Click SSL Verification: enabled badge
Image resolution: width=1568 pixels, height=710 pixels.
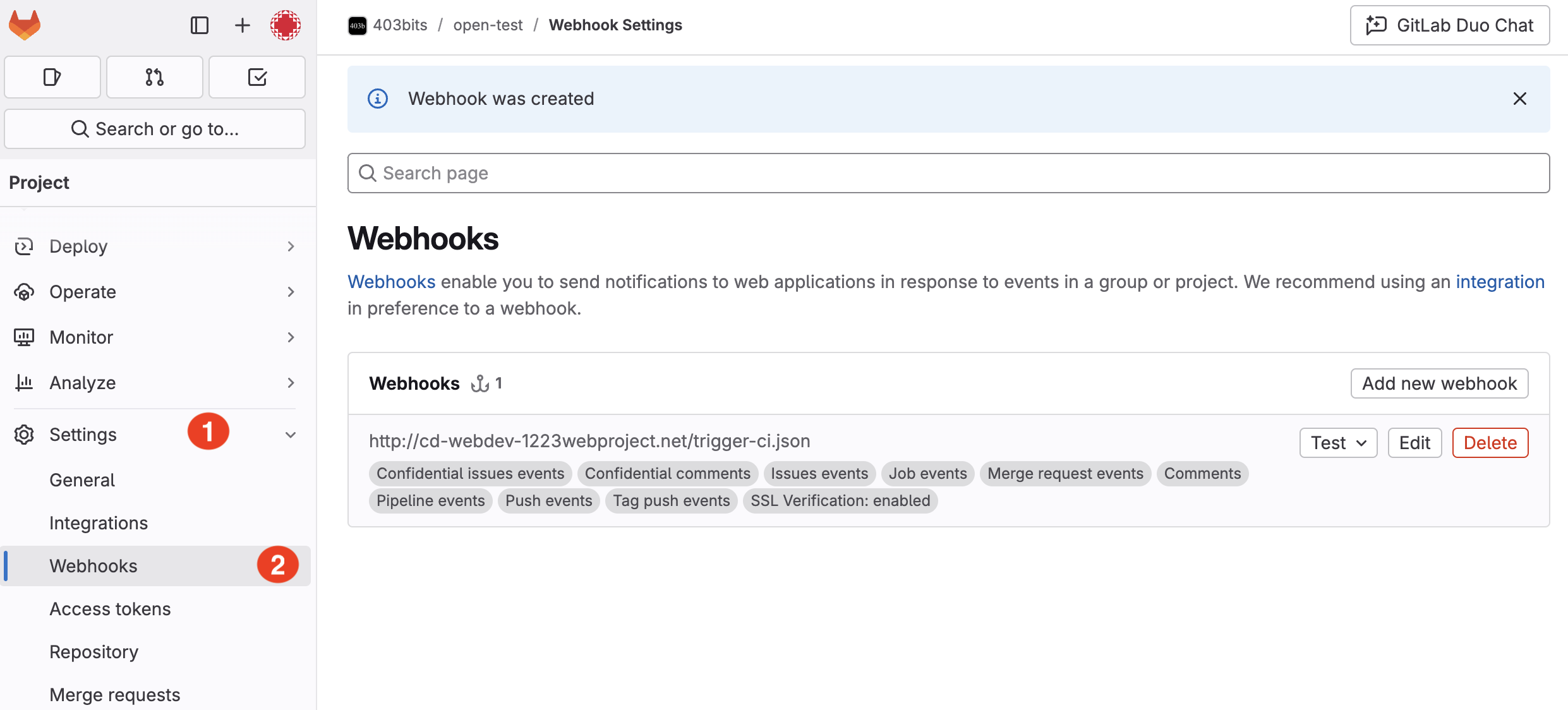click(840, 501)
